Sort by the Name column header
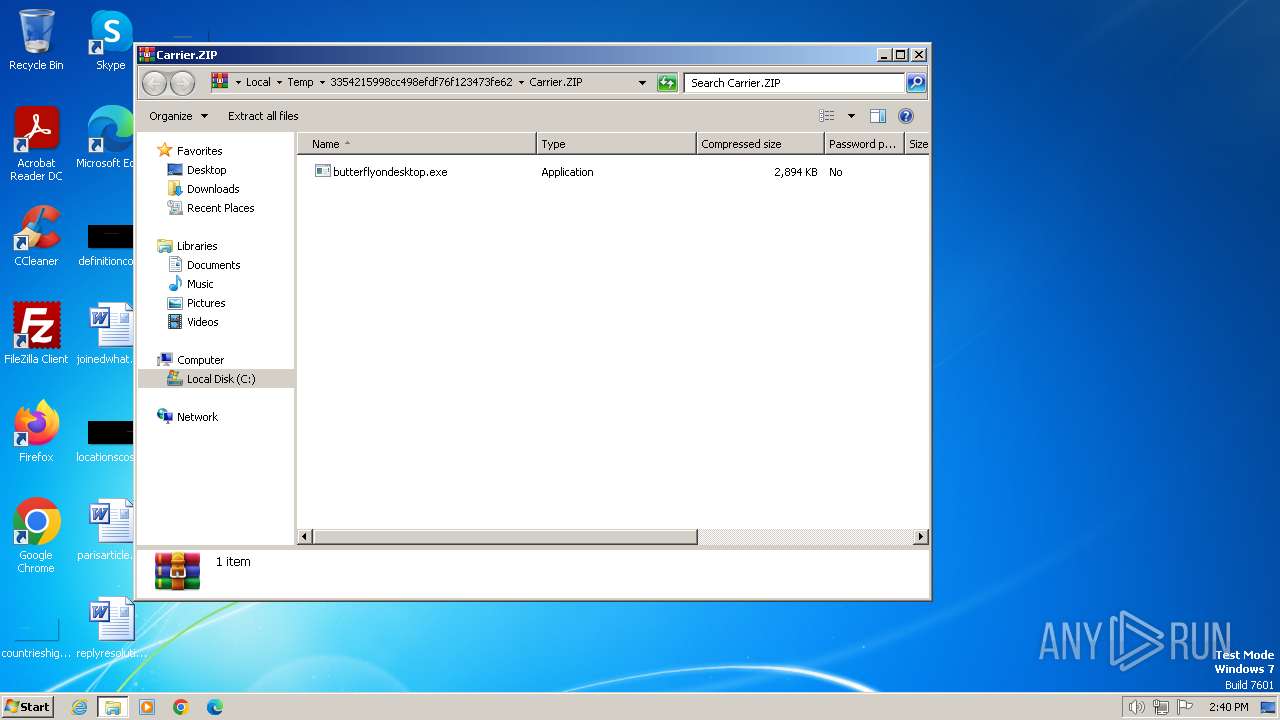The width and height of the screenshot is (1280, 720). click(417, 144)
